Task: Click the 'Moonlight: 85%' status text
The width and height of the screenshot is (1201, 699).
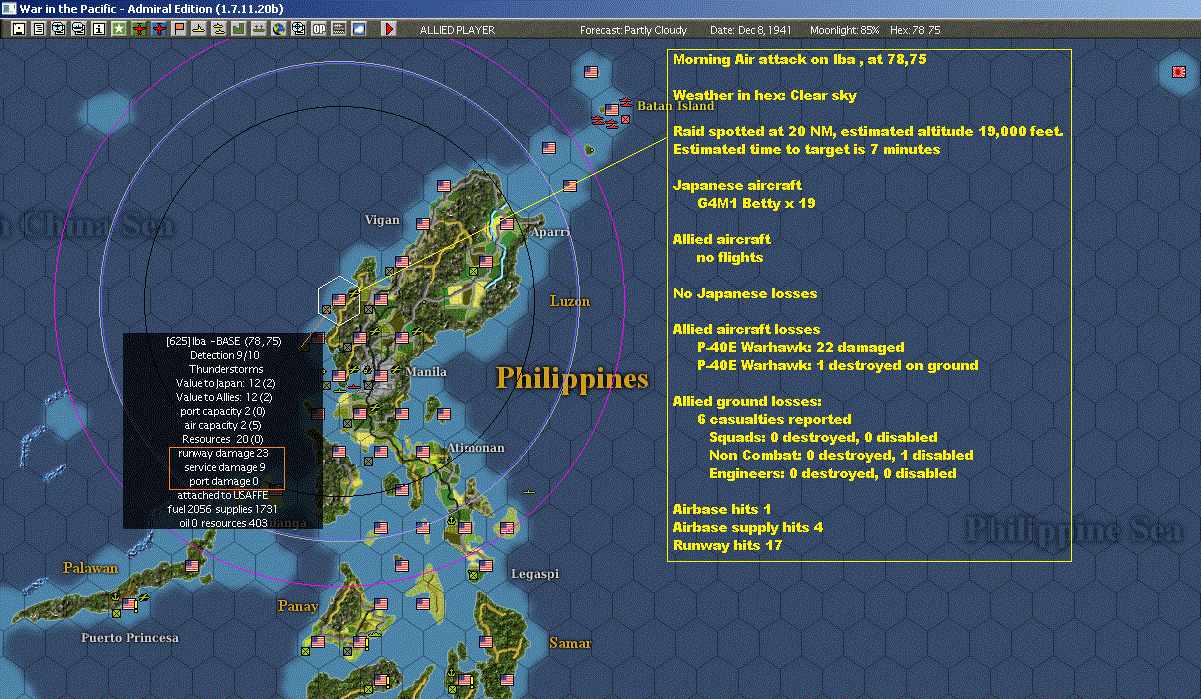Action: (x=844, y=30)
